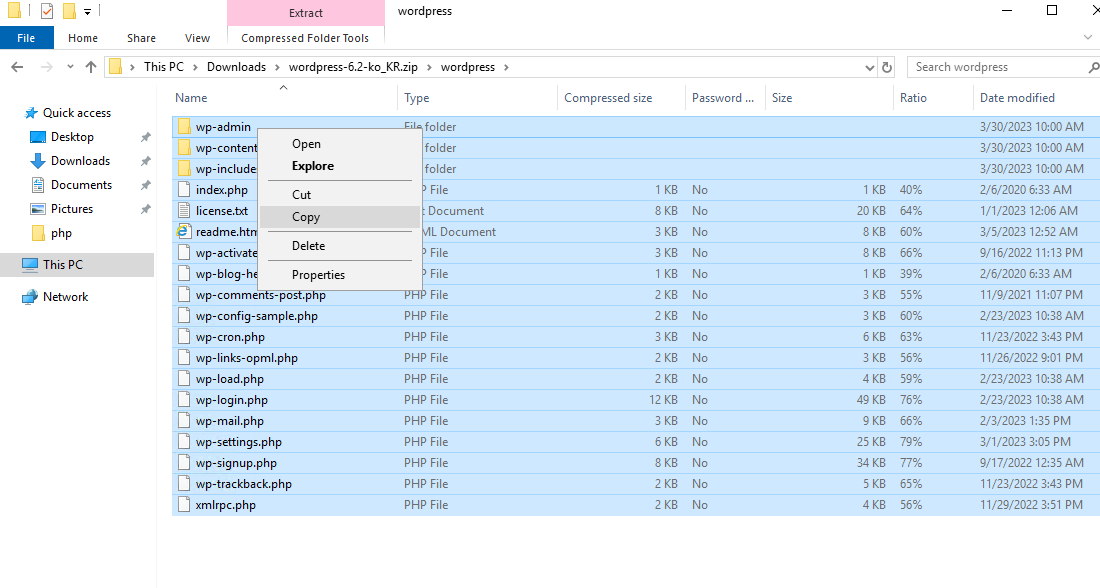The width and height of the screenshot is (1100, 588).
Task: Click the wp-login.php file icon
Action: click(x=184, y=400)
